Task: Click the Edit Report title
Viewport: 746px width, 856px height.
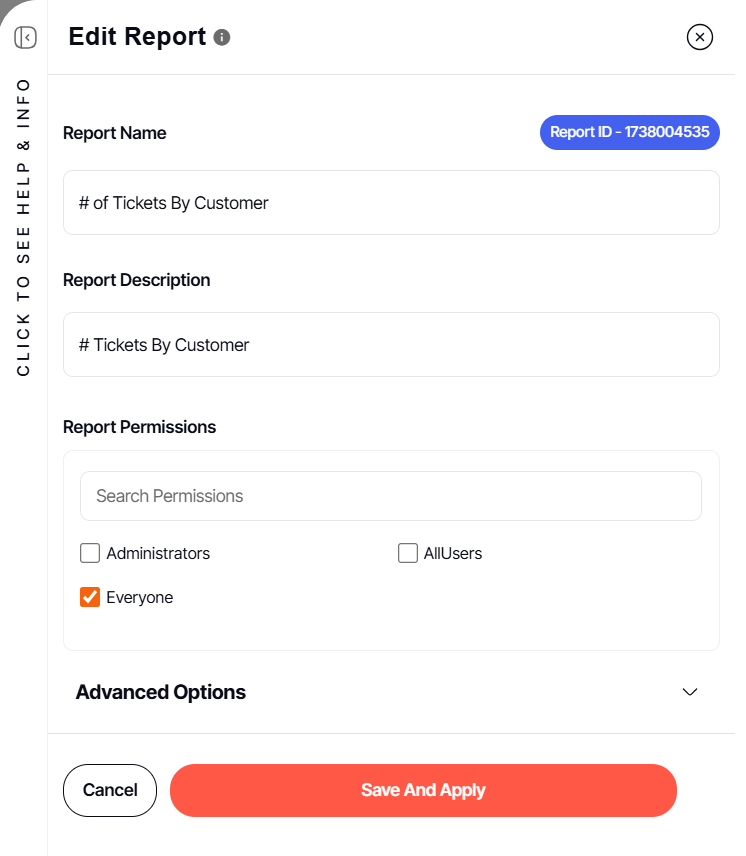Action: tap(137, 37)
